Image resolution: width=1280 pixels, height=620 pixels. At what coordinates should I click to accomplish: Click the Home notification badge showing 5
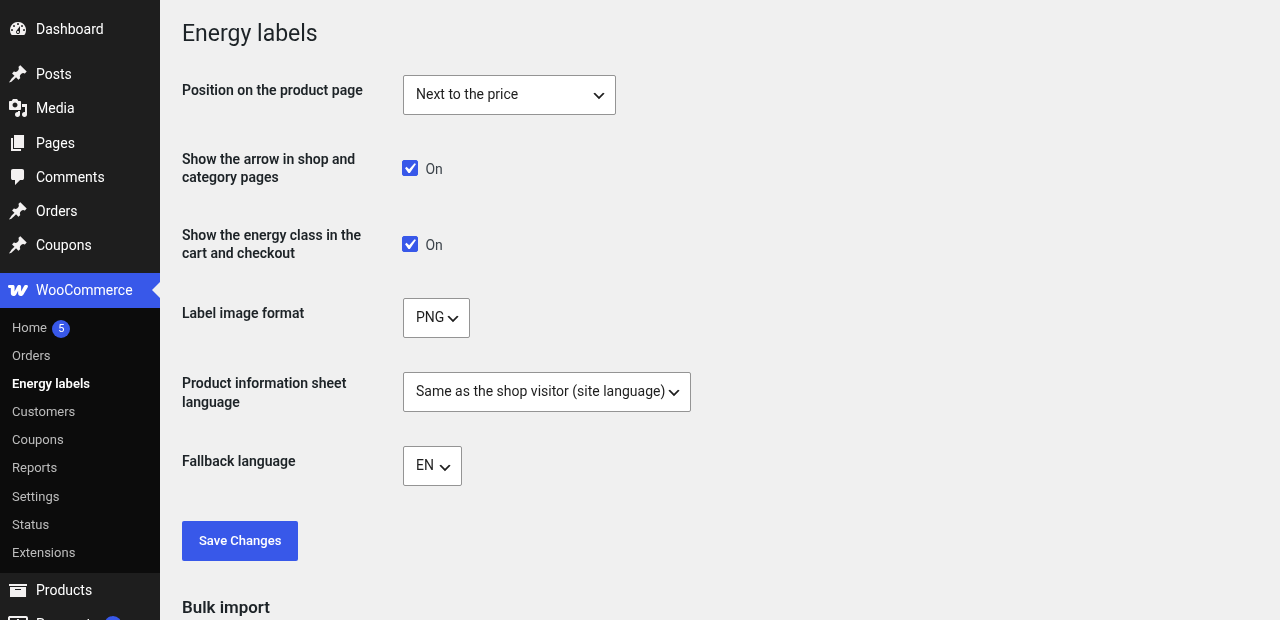(x=61, y=328)
